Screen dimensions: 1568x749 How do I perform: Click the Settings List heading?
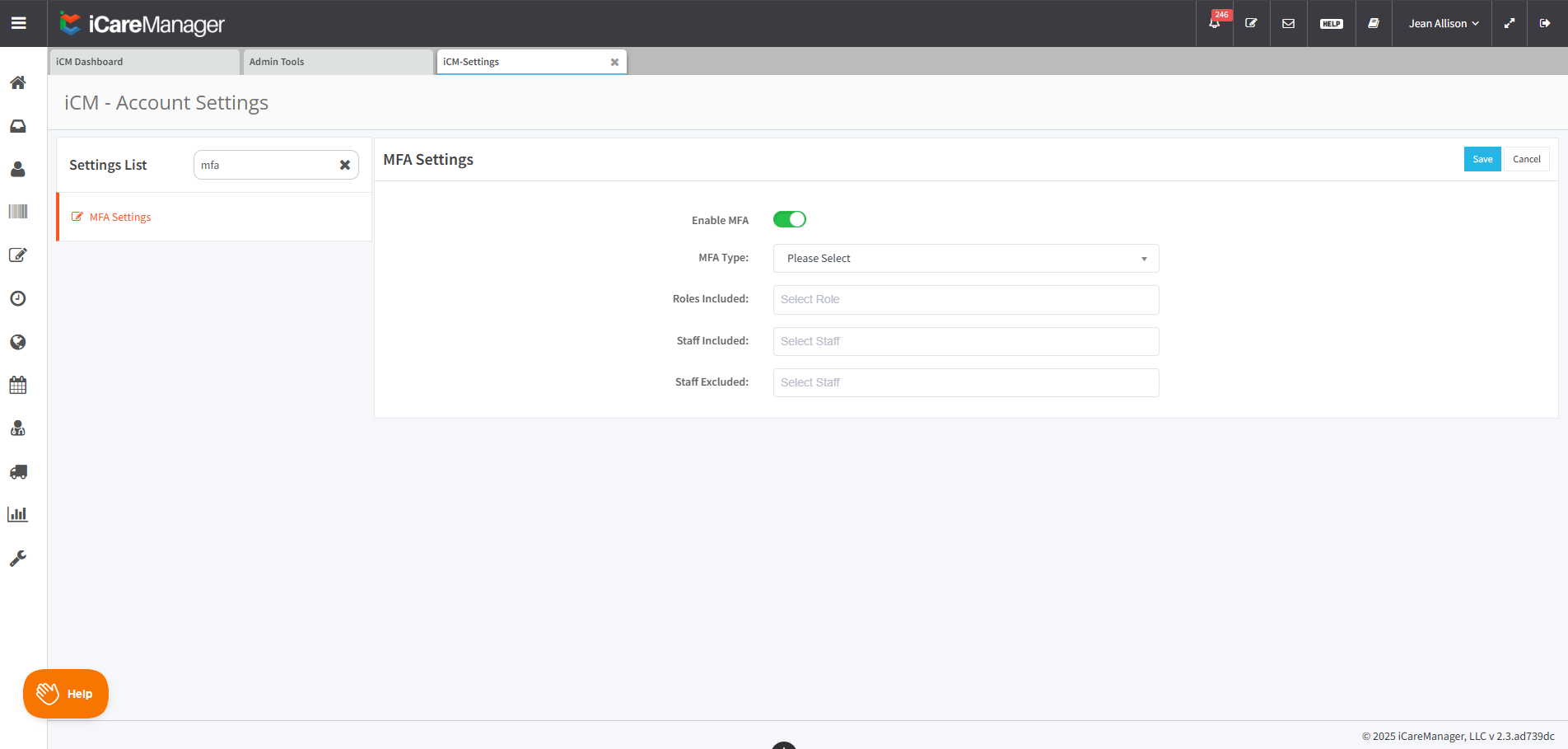[108, 165]
